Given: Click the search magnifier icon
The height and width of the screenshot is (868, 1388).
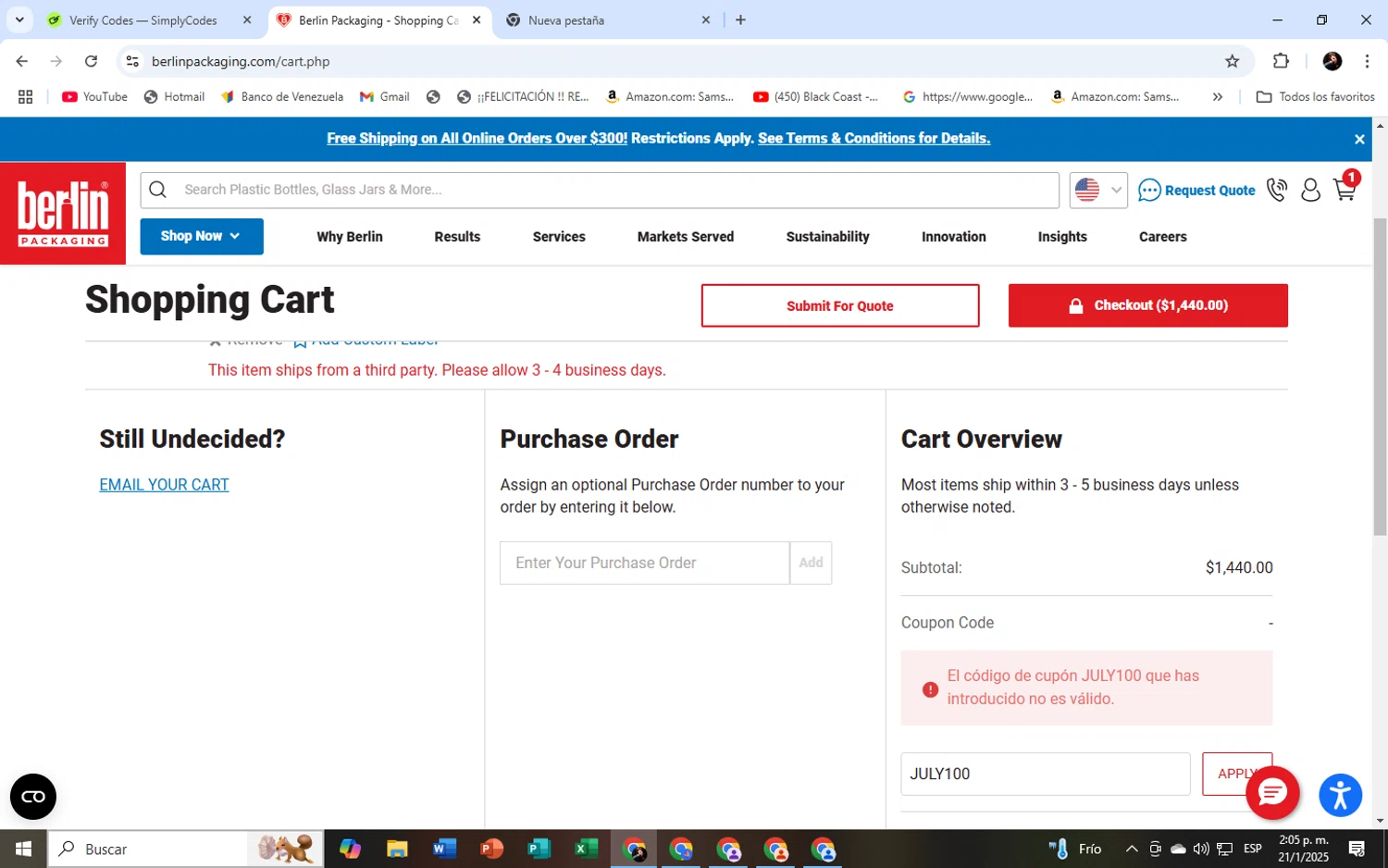Looking at the screenshot, I should click(158, 190).
